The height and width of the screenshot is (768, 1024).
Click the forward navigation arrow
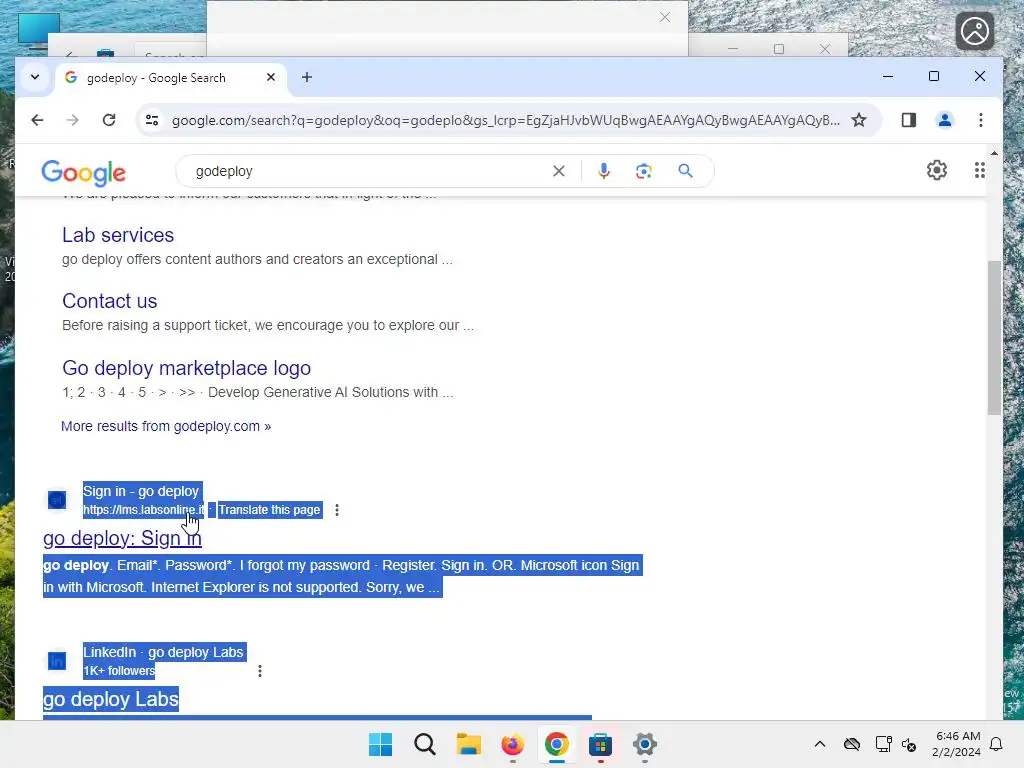point(72,120)
